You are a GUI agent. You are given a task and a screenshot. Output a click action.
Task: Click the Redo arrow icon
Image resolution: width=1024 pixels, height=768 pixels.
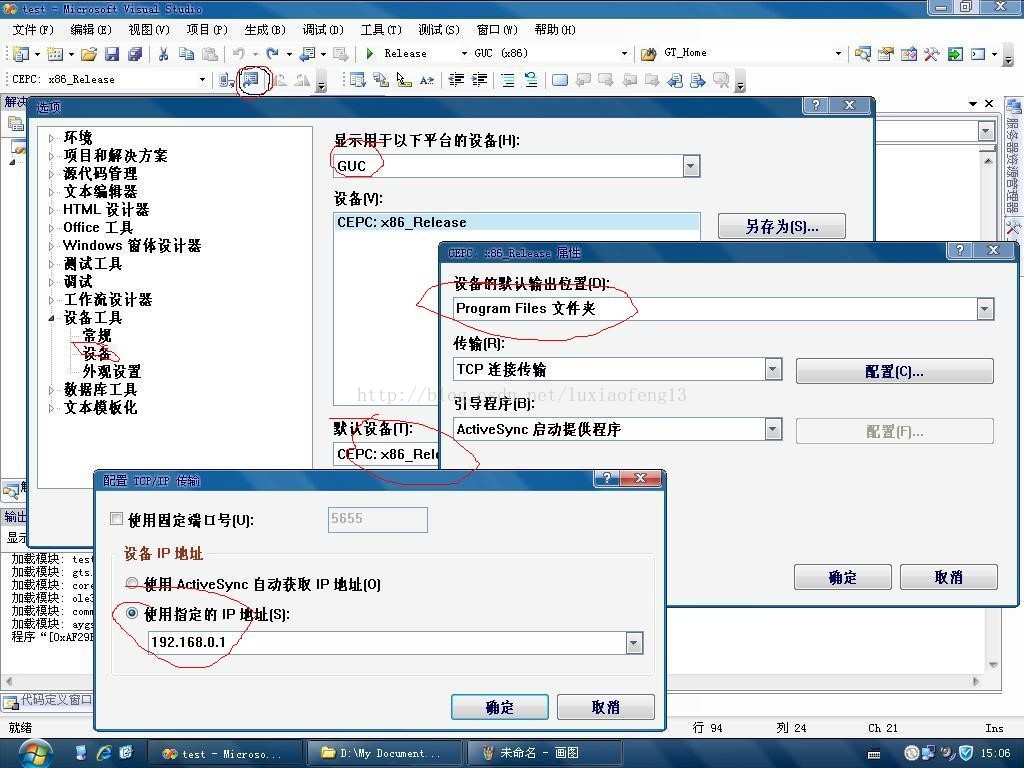tap(272, 54)
